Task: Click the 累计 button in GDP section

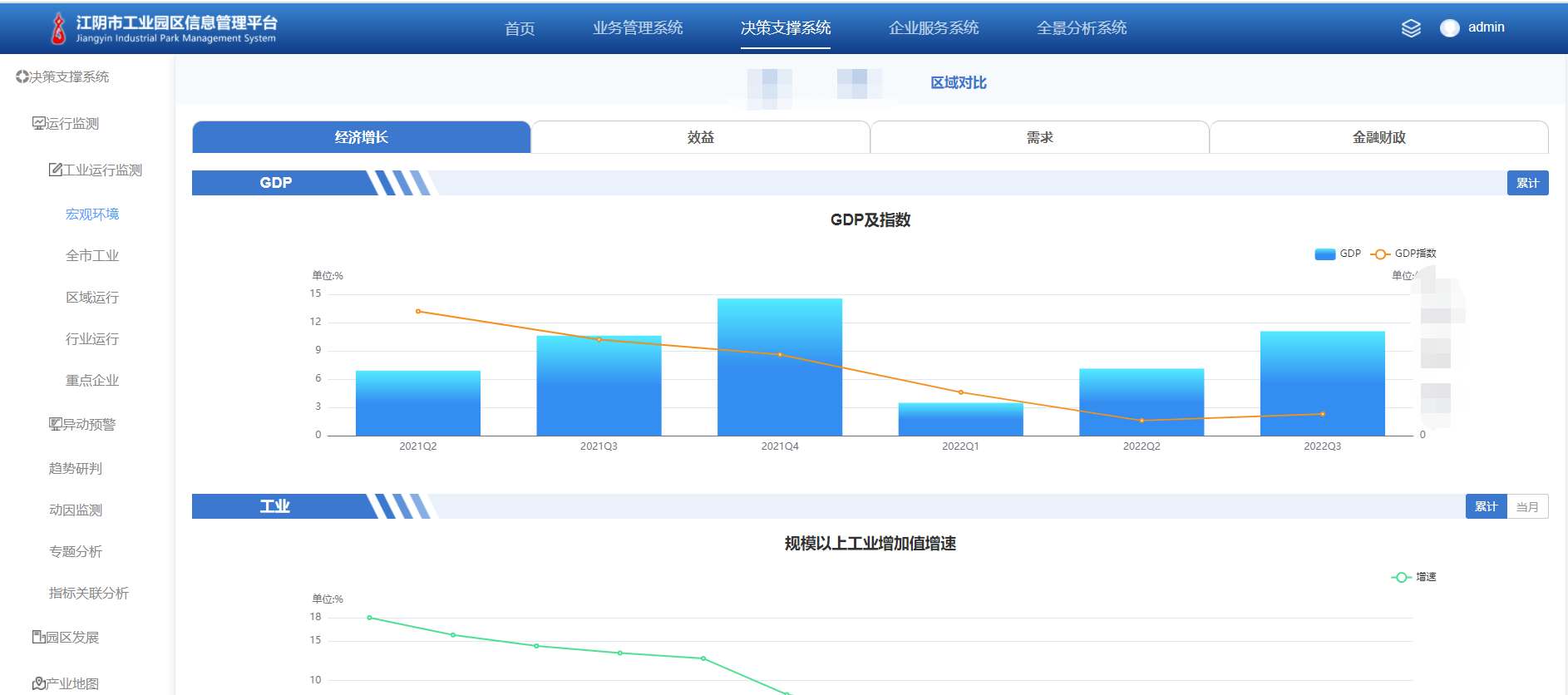Action: coord(1528,183)
